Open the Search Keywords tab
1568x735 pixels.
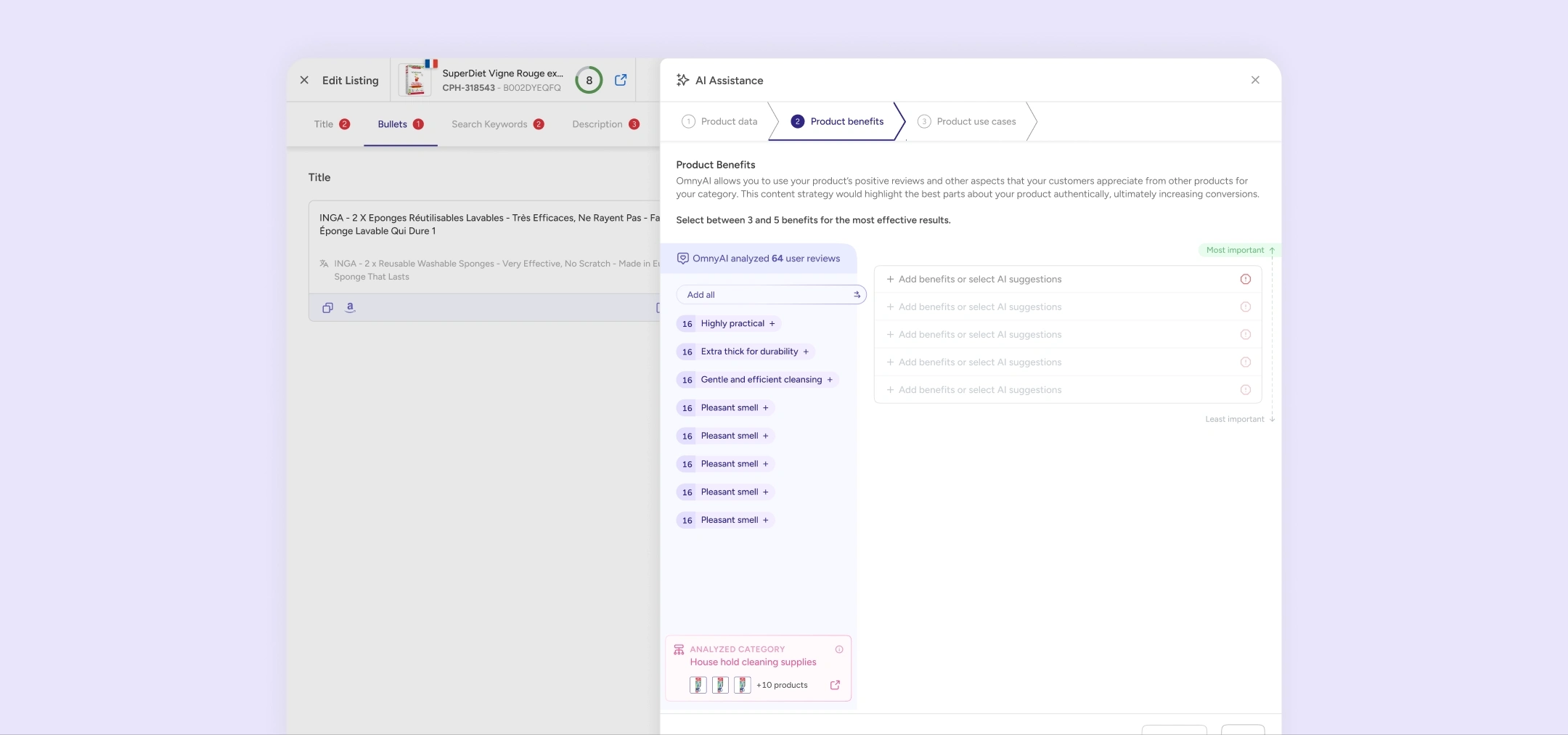(x=498, y=124)
